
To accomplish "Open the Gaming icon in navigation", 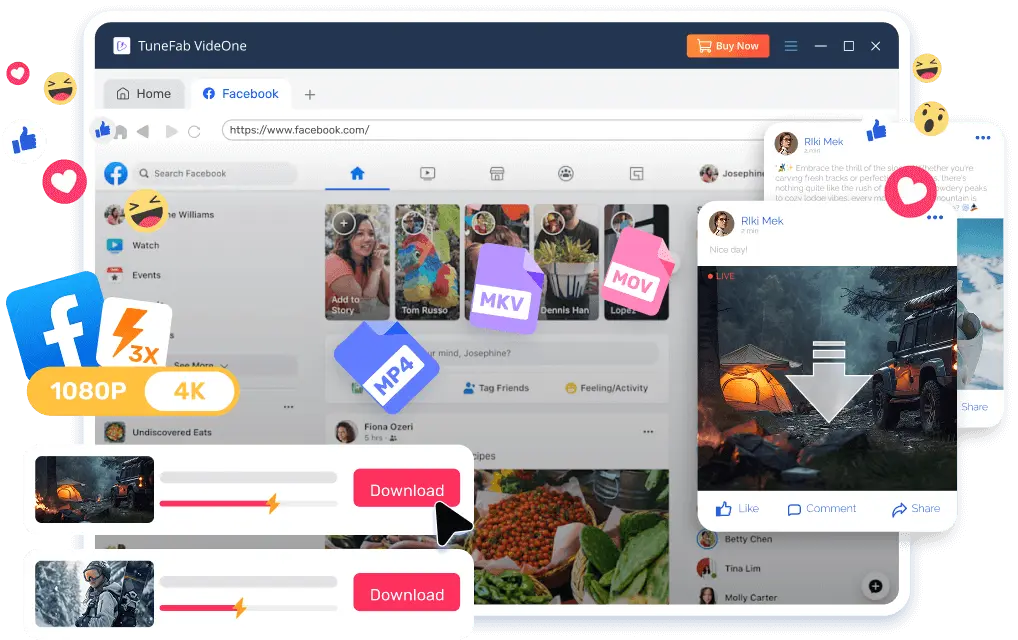I will (636, 173).
